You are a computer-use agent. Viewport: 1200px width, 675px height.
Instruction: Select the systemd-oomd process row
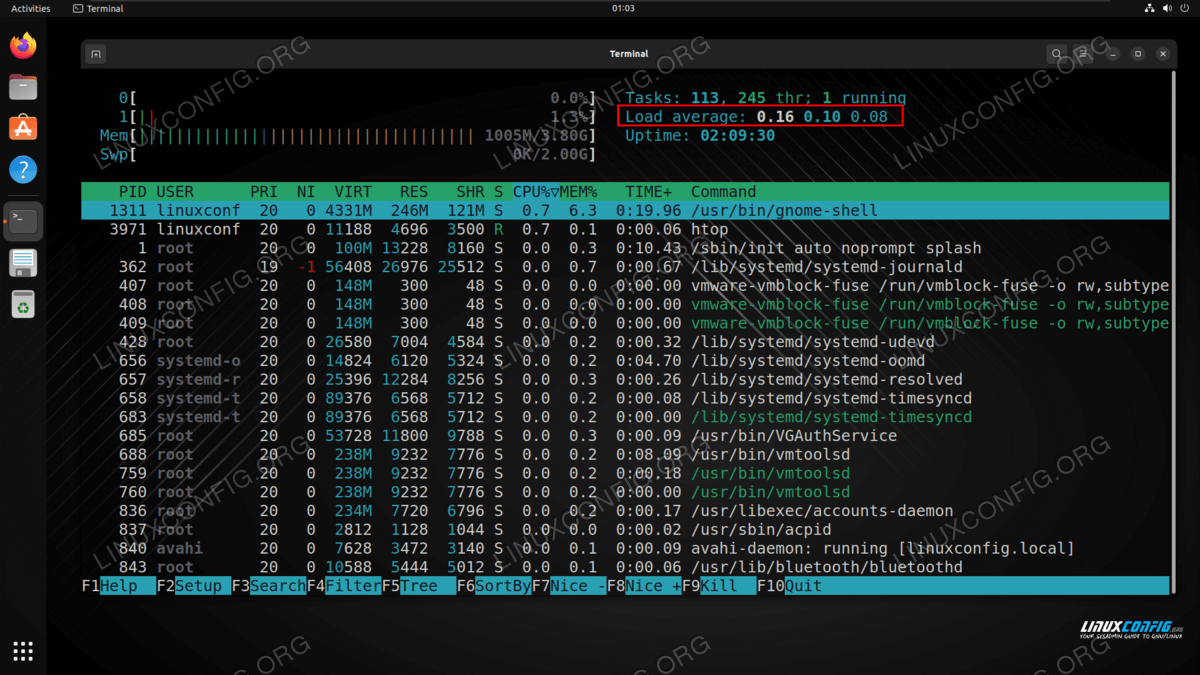pos(625,361)
